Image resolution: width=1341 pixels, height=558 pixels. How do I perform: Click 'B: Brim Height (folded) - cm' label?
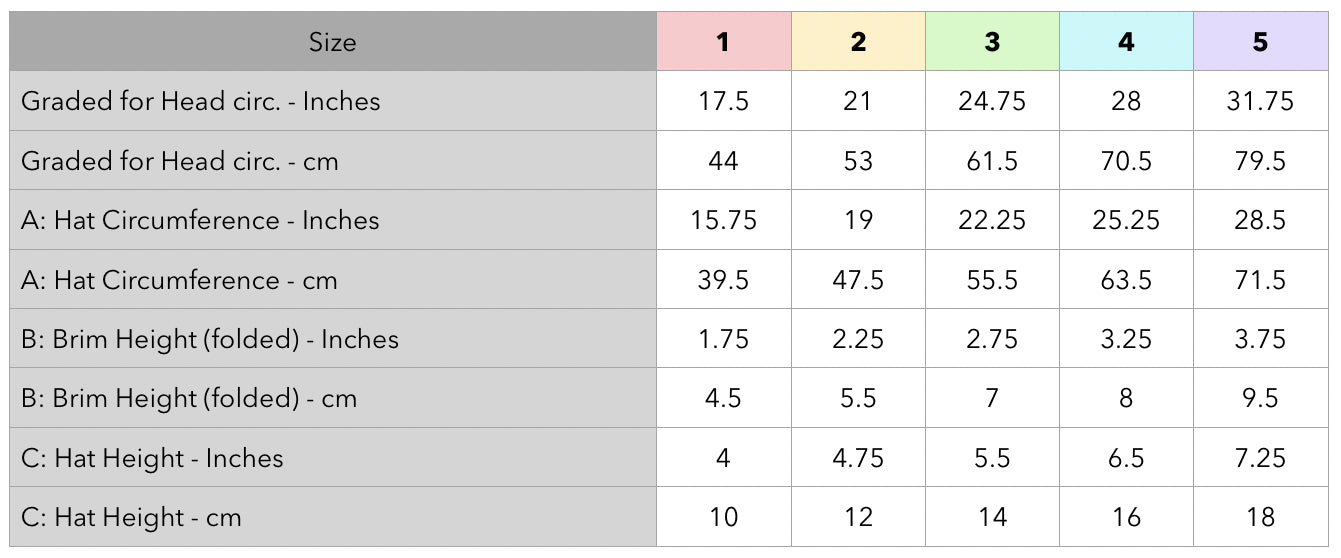point(189,399)
